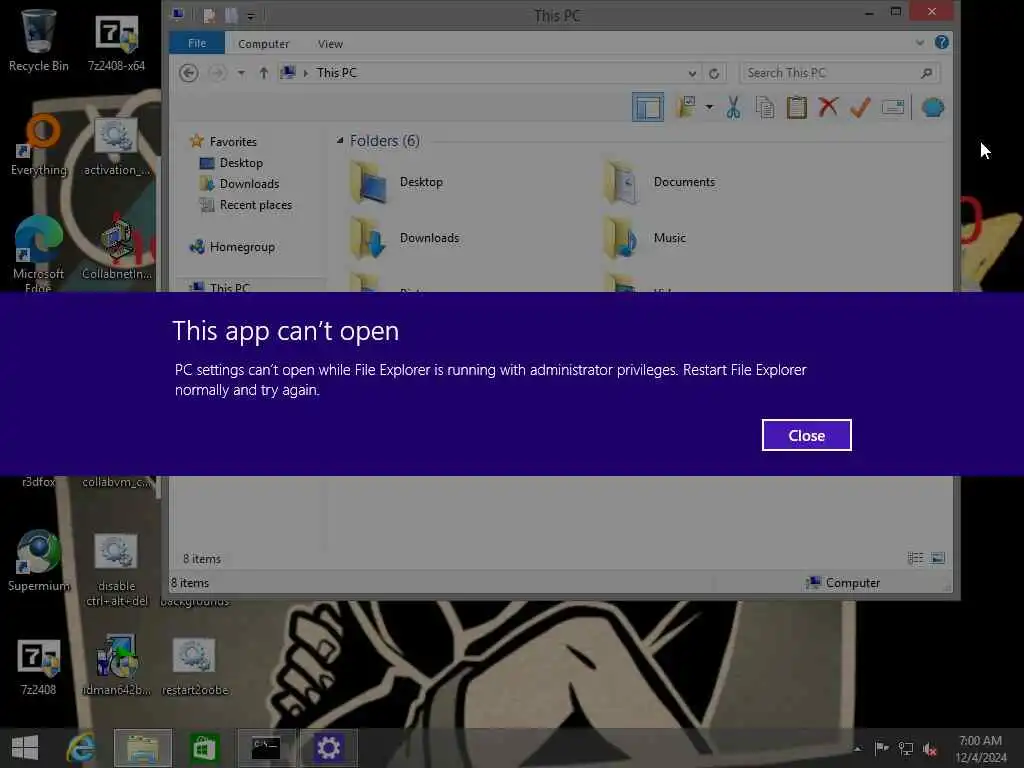Open the Computer ribbon tab
Image resolution: width=1024 pixels, height=768 pixels.
click(263, 44)
